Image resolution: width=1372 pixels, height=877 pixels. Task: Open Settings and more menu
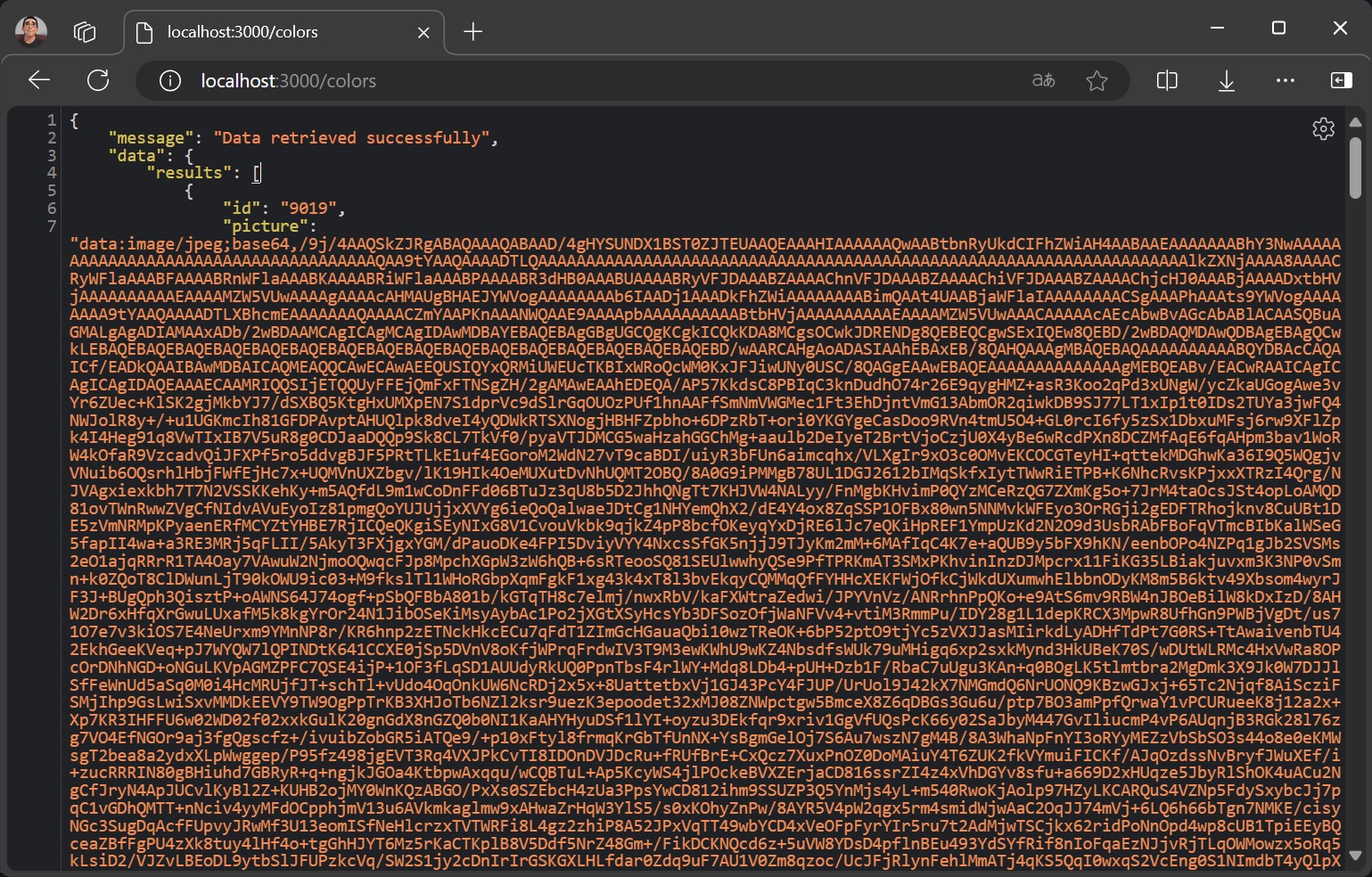[1285, 80]
